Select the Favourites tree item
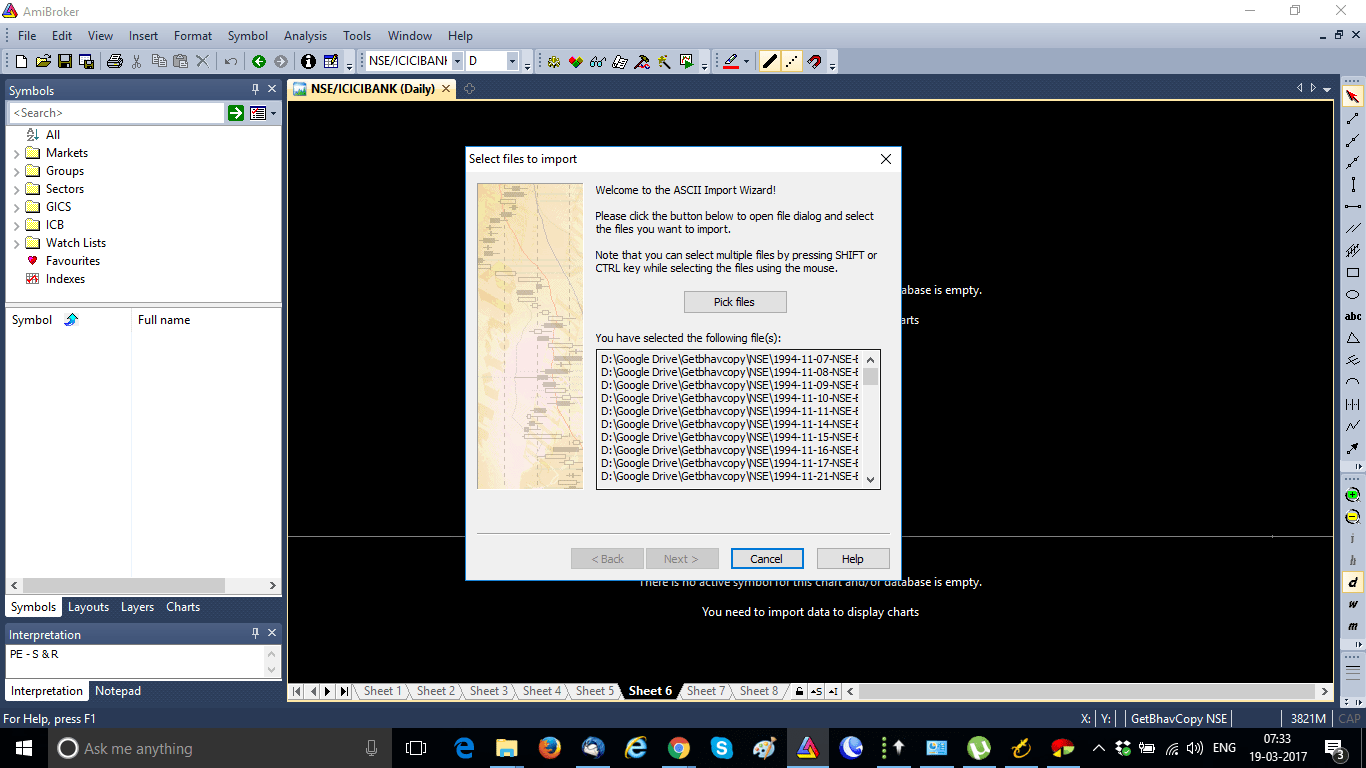The image size is (1366, 768). pyautogui.click(x=73, y=261)
